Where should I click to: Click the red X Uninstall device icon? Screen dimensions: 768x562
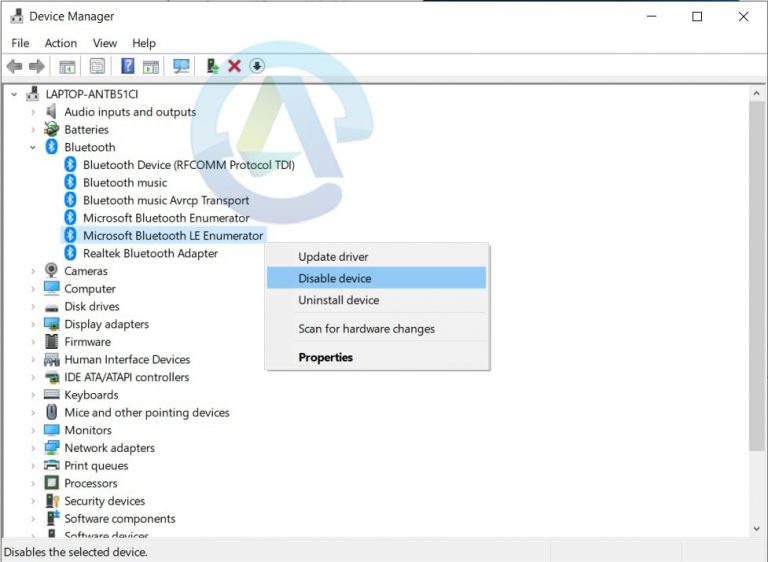pyautogui.click(x=235, y=66)
